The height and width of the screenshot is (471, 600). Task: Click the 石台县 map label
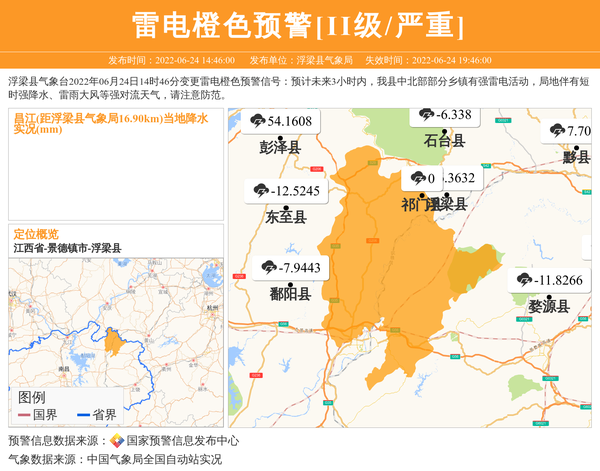coord(445,141)
